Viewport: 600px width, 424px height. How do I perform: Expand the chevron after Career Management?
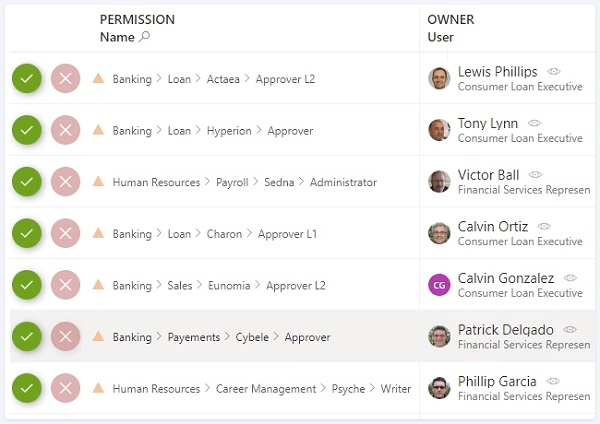324,389
